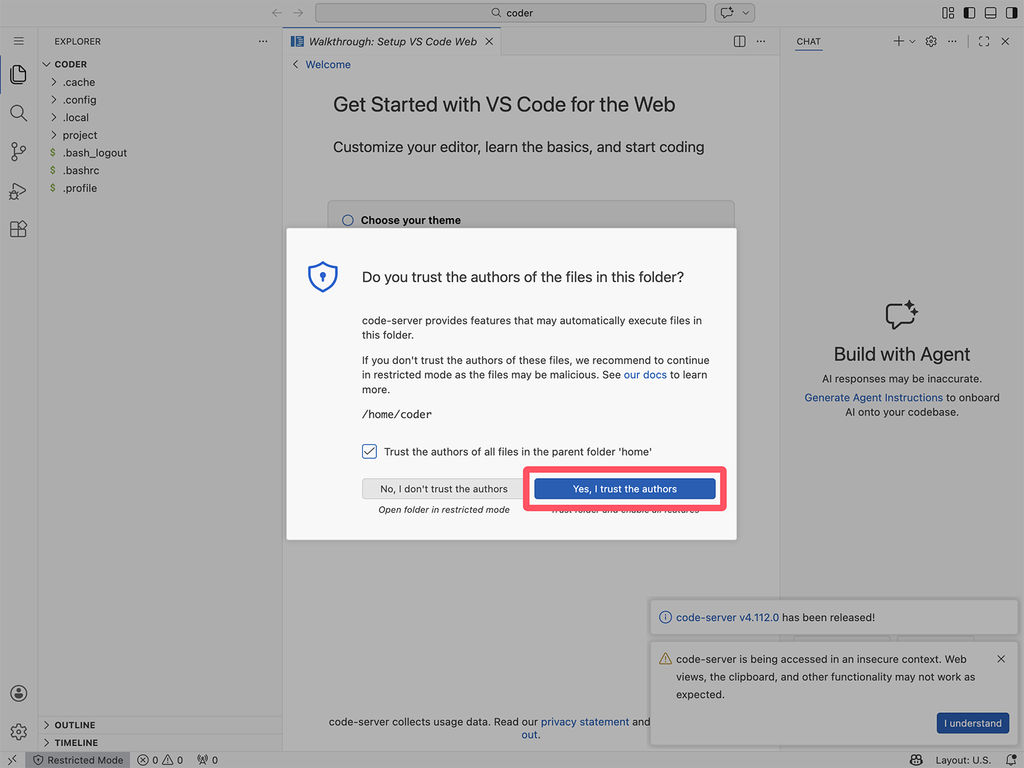Open the Search view in activity bar
The height and width of the screenshot is (768, 1024).
pos(18,113)
